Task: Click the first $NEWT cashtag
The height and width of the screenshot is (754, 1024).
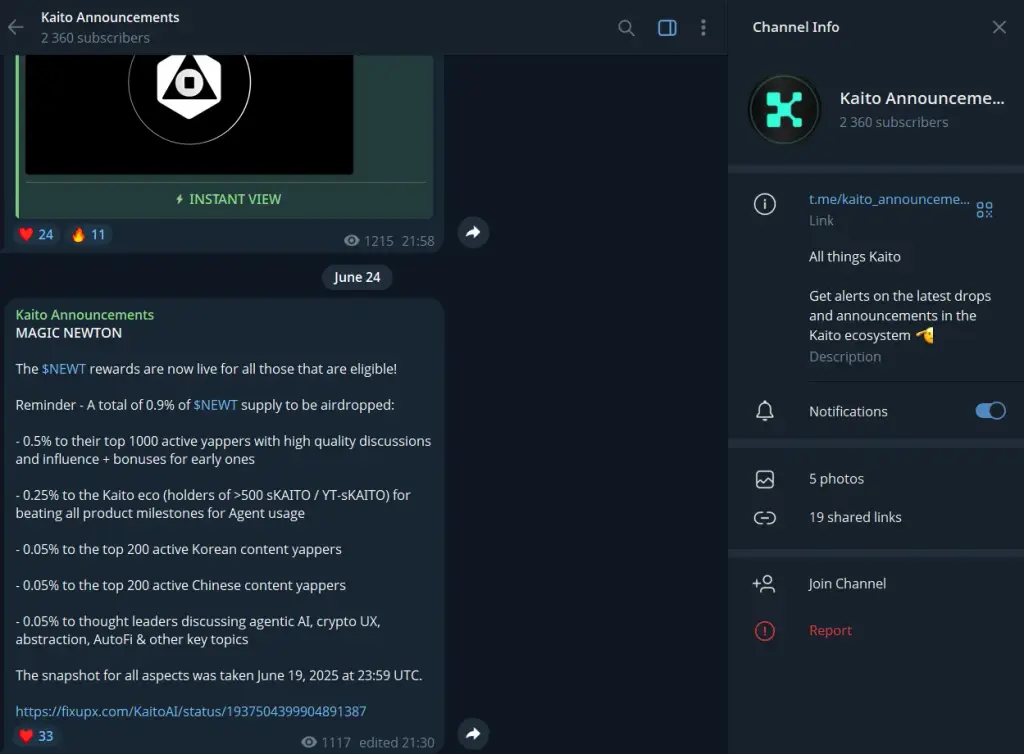Action: [63, 369]
